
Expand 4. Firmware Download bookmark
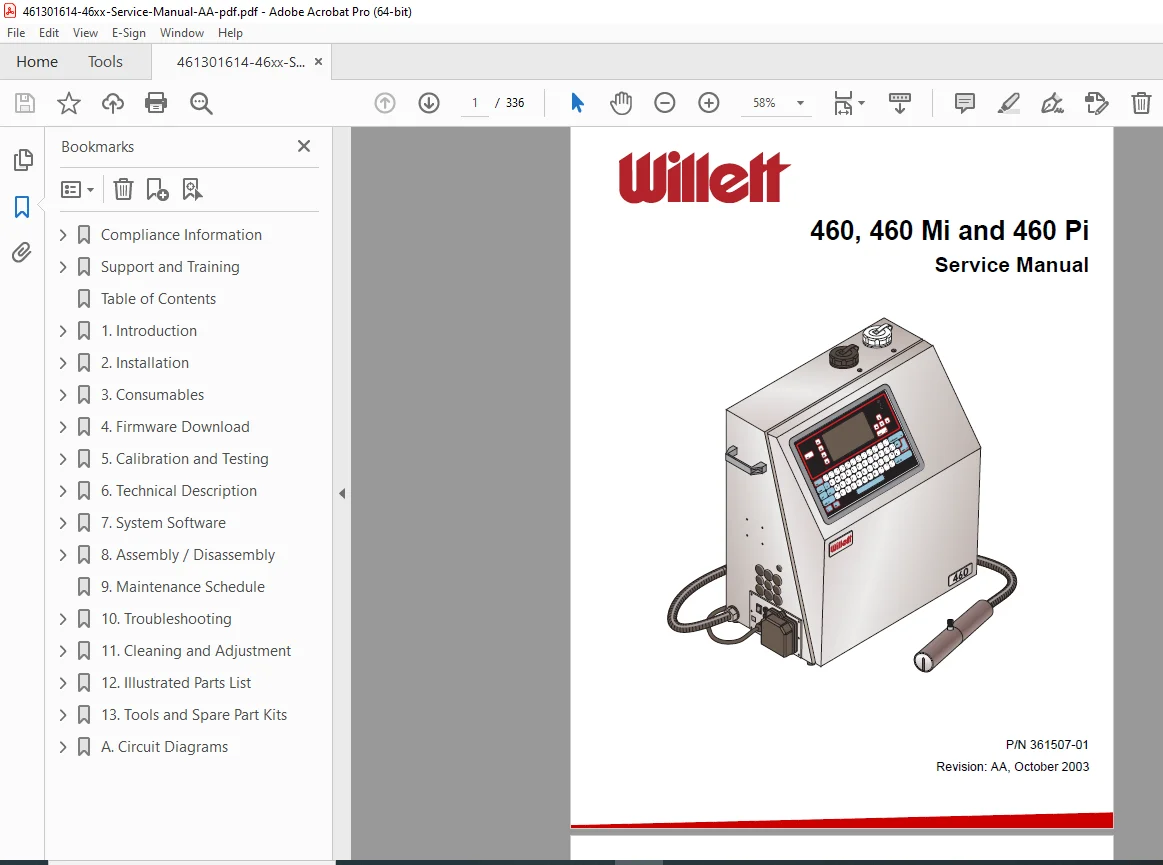(63, 427)
